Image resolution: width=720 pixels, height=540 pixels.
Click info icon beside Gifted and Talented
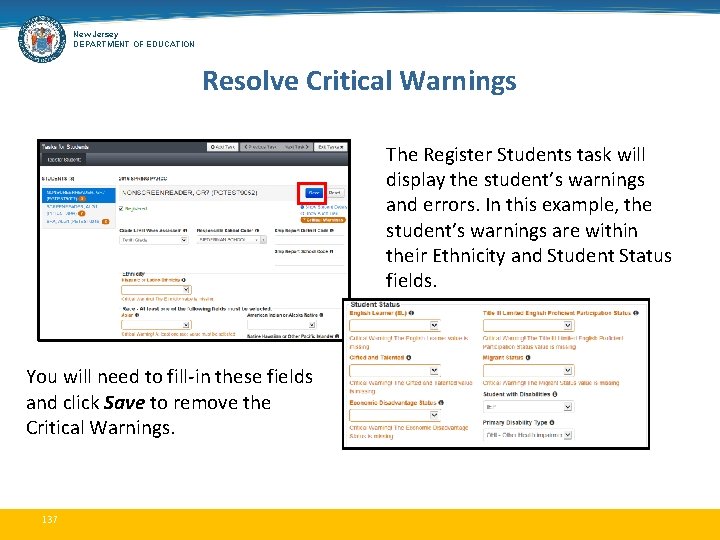409,358
